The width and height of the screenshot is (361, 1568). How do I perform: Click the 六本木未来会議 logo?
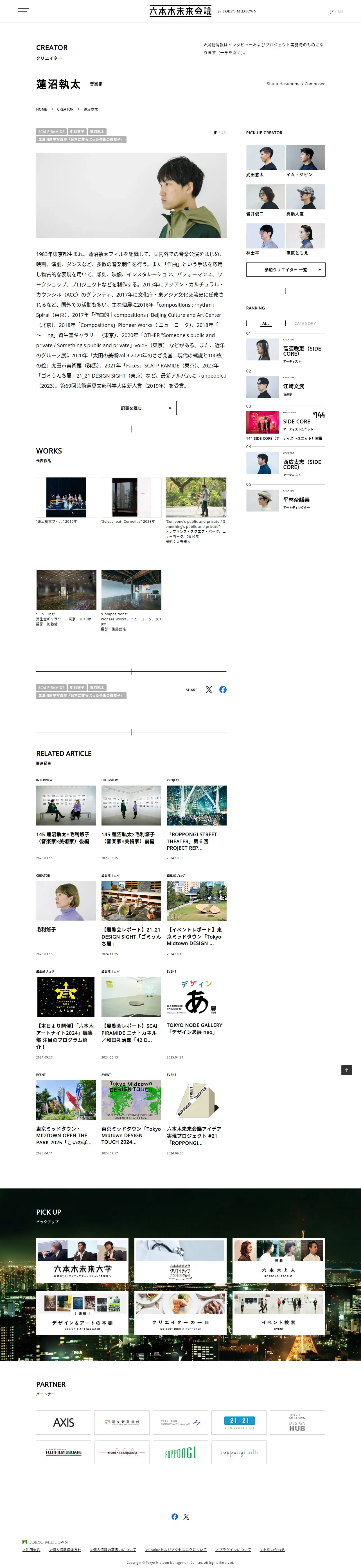click(180, 11)
